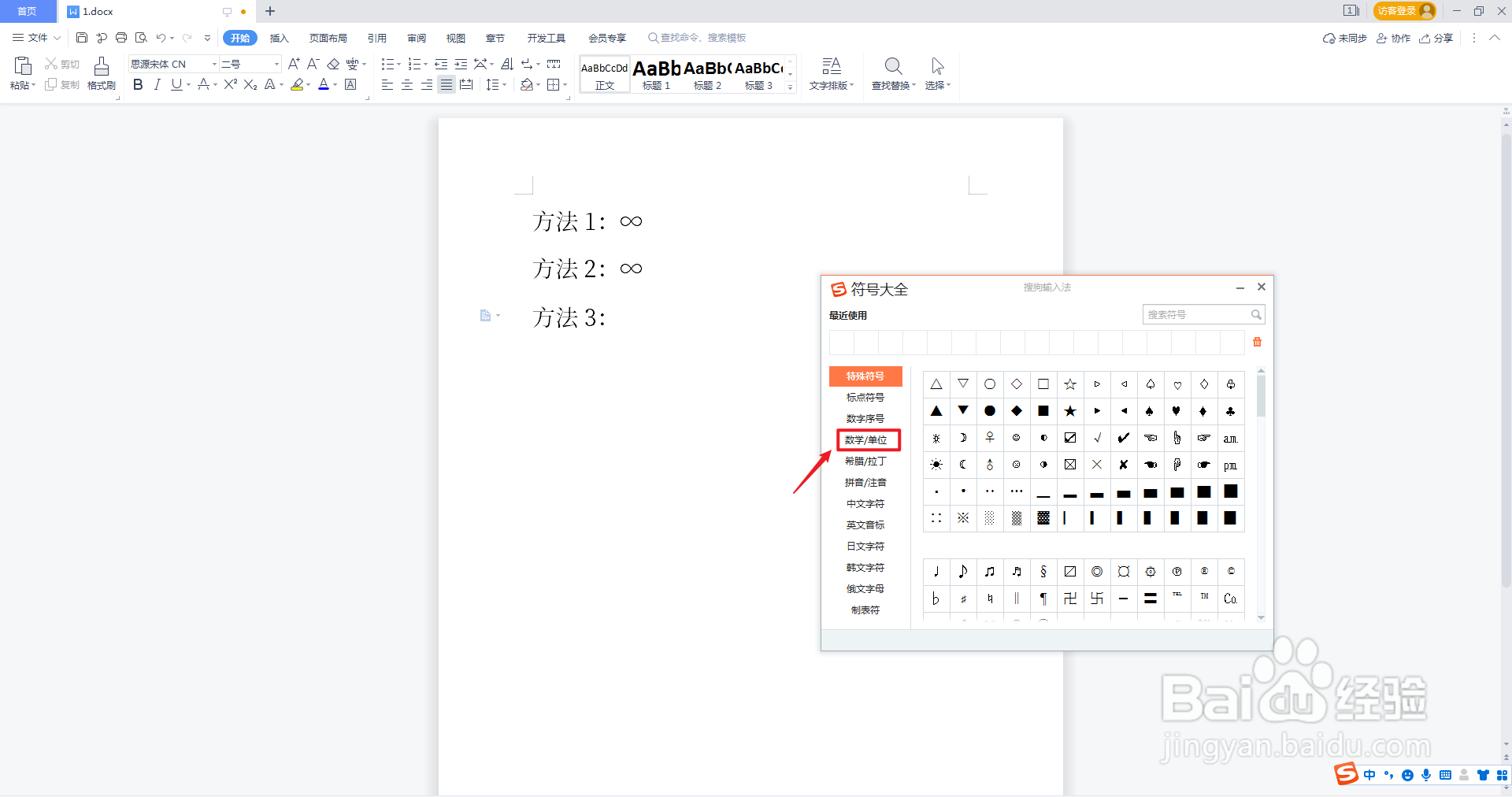Click Sogou soft keyboard icon
Screen dimensions: 1512x797
(x=1445, y=775)
